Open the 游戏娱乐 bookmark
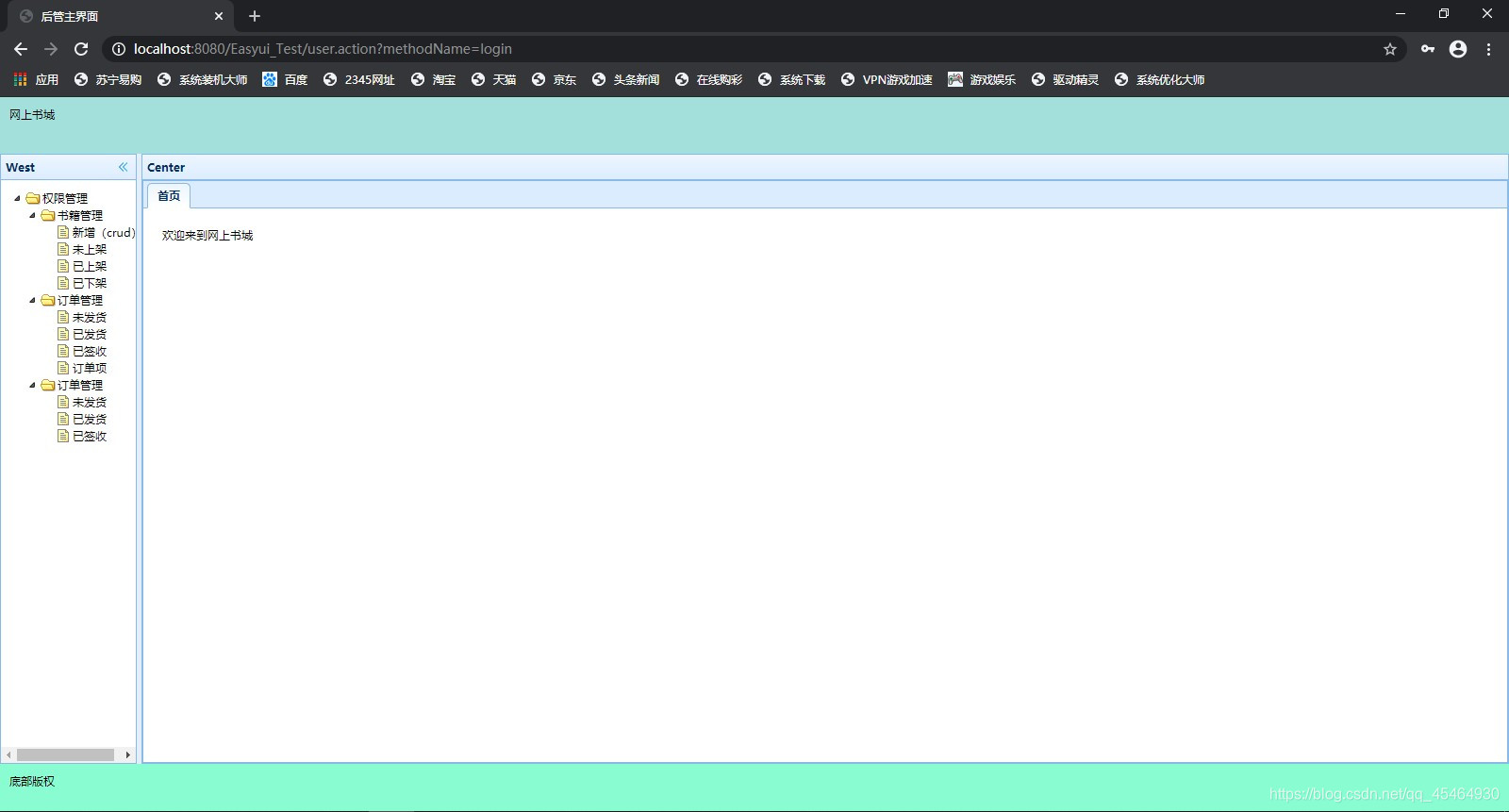This screenshot has width=1509, height=812. click(x=982, y=79)
